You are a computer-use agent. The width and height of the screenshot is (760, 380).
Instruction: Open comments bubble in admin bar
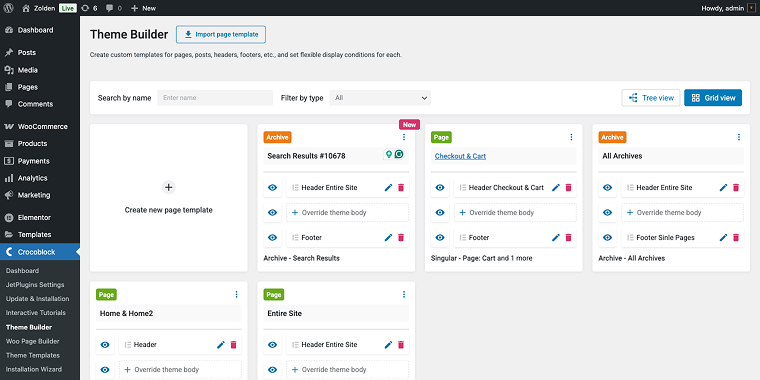click(113, 8)
